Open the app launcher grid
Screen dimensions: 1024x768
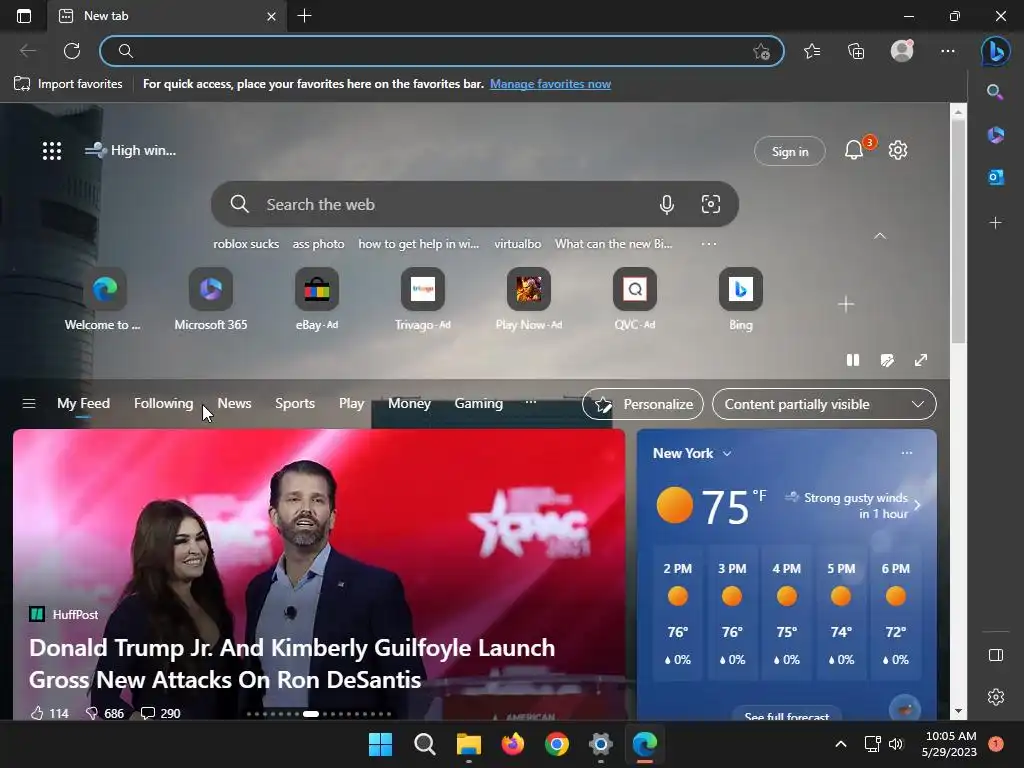(52, 151)
